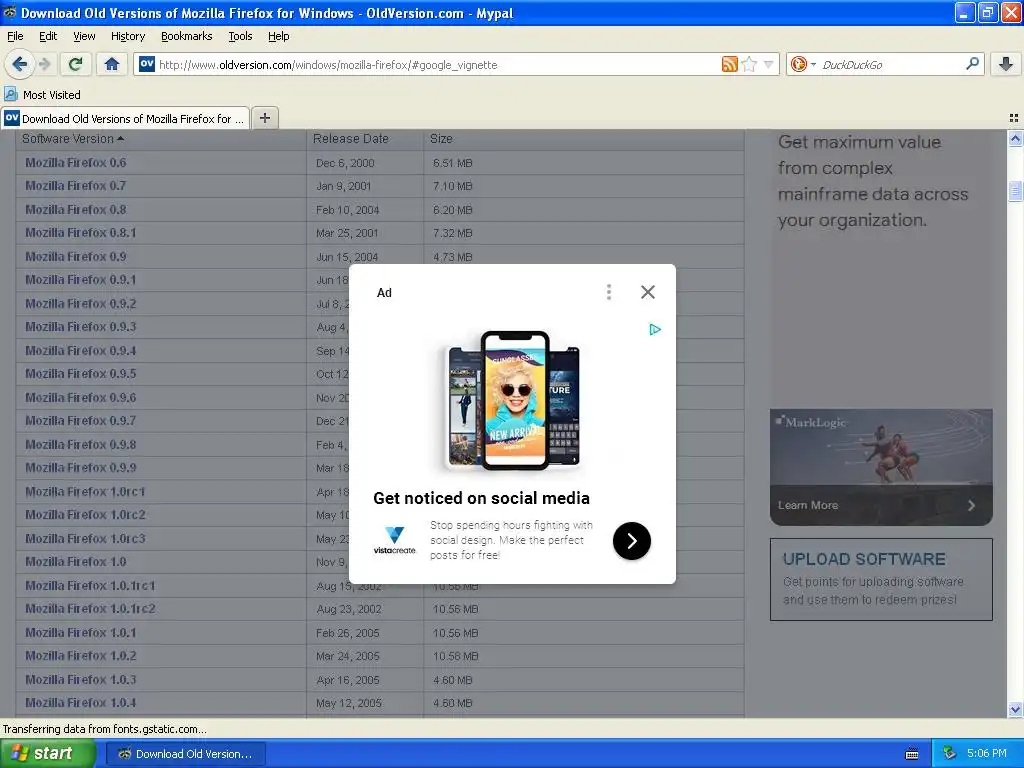This screenshot has height=768, width=1024.
Task: Open the Mozilla Firefox 0.7 link
Action: pyautogui.click(x=76, y=185)
